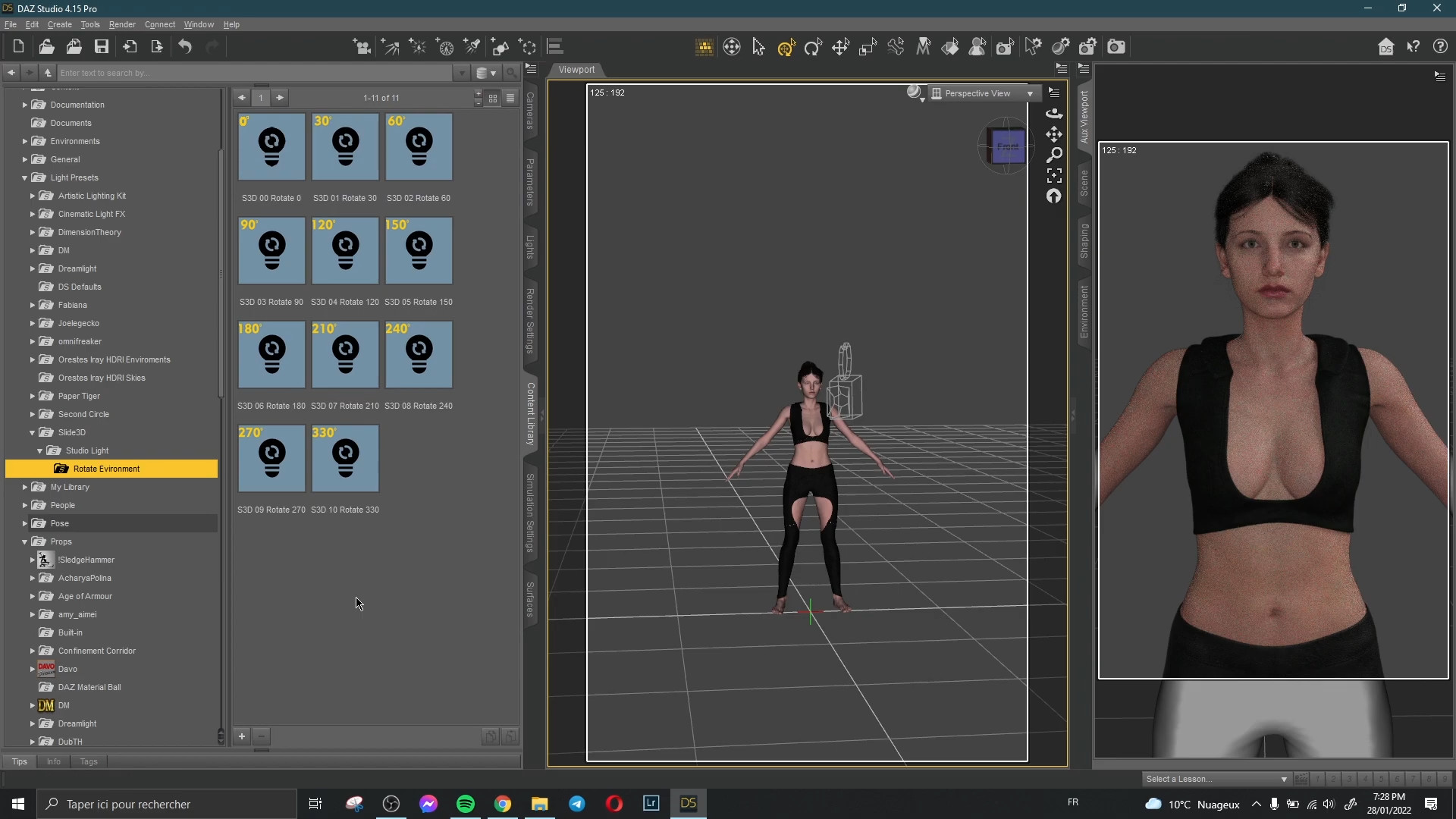Navigate back in content library
The height and width of the screenshot is (819, 1456).
tap(11, 73)
